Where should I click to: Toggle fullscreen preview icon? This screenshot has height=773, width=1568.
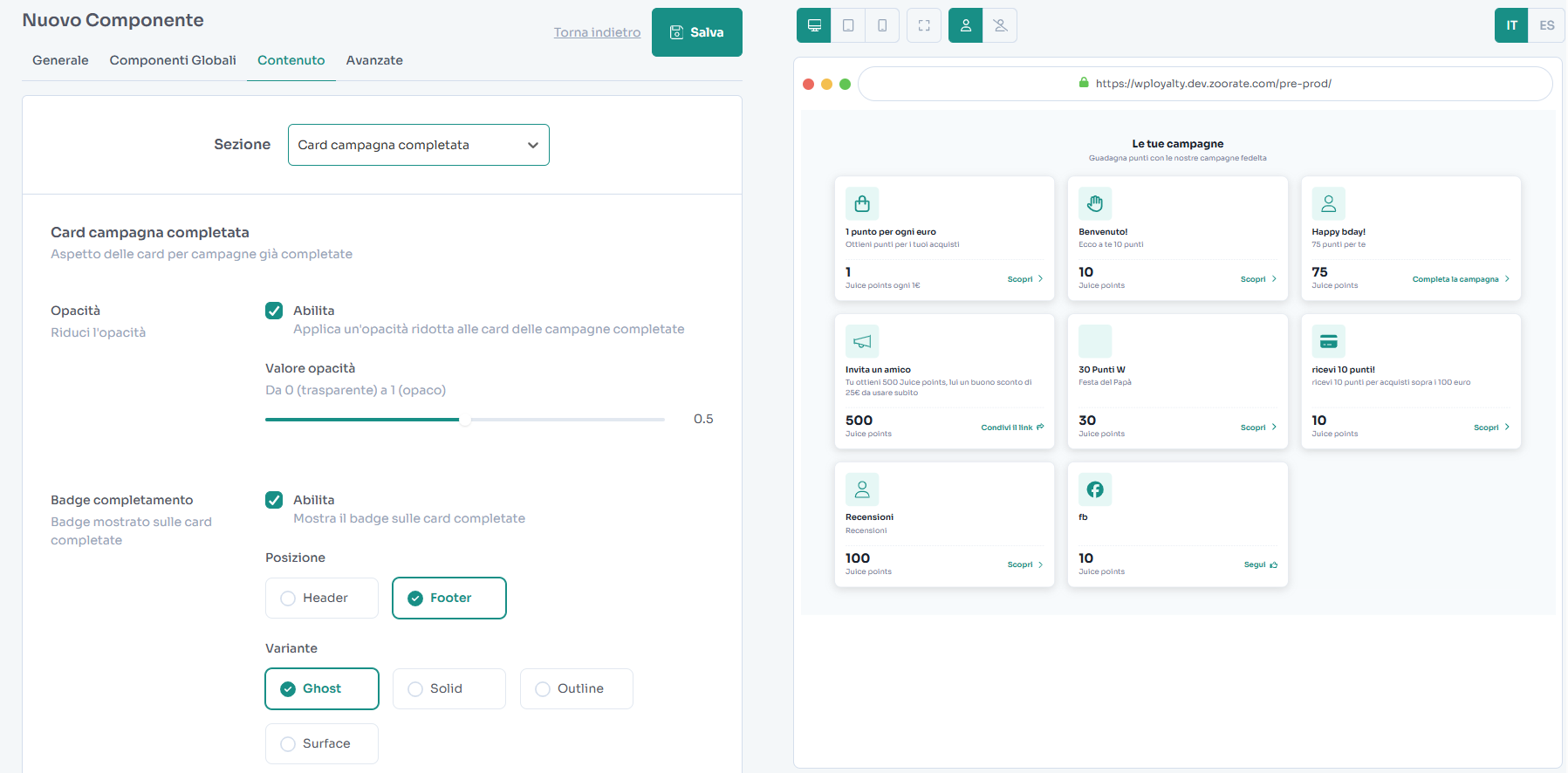click(924, 25)
